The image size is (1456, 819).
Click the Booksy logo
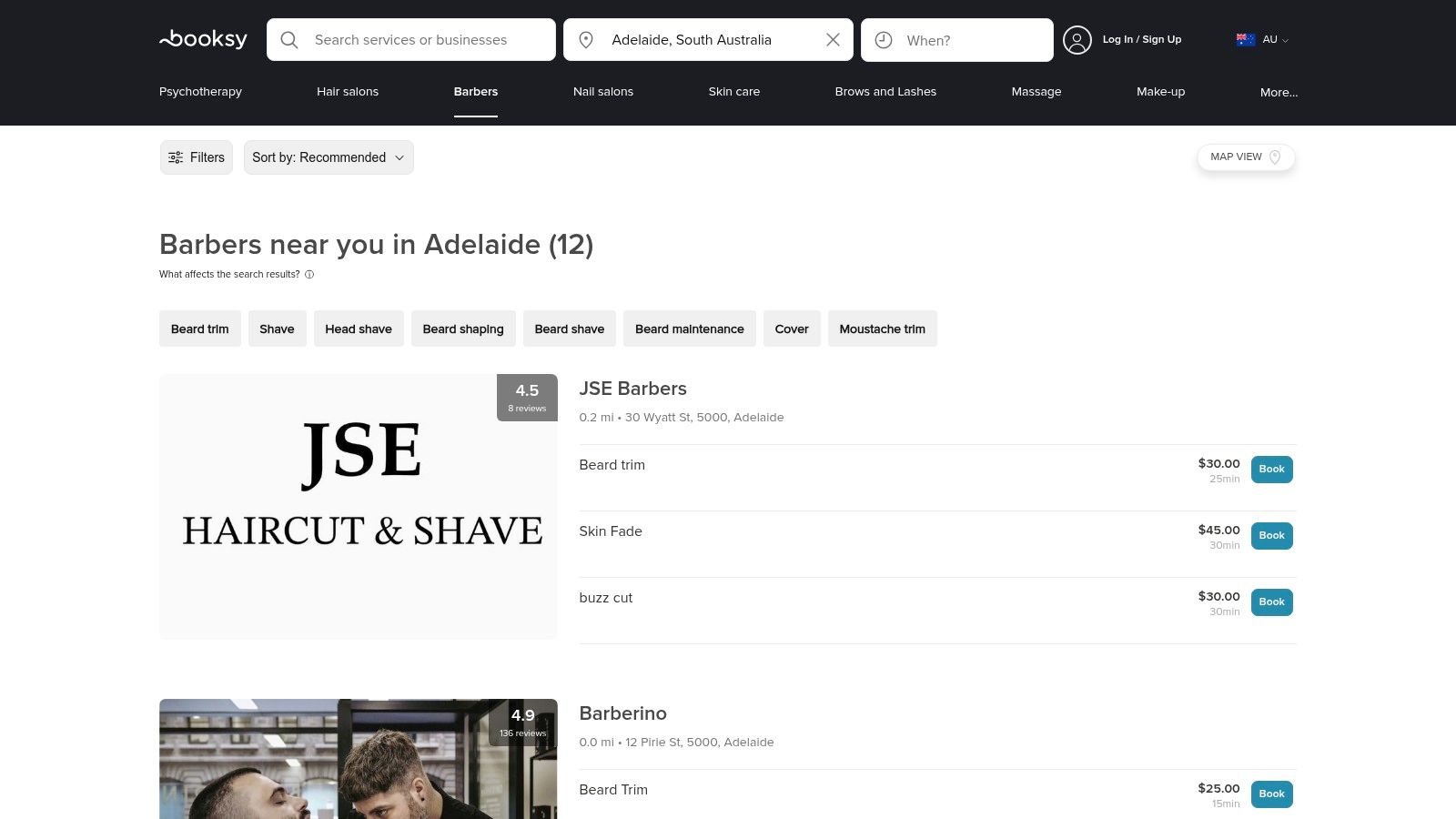click(x=203, y=39)
